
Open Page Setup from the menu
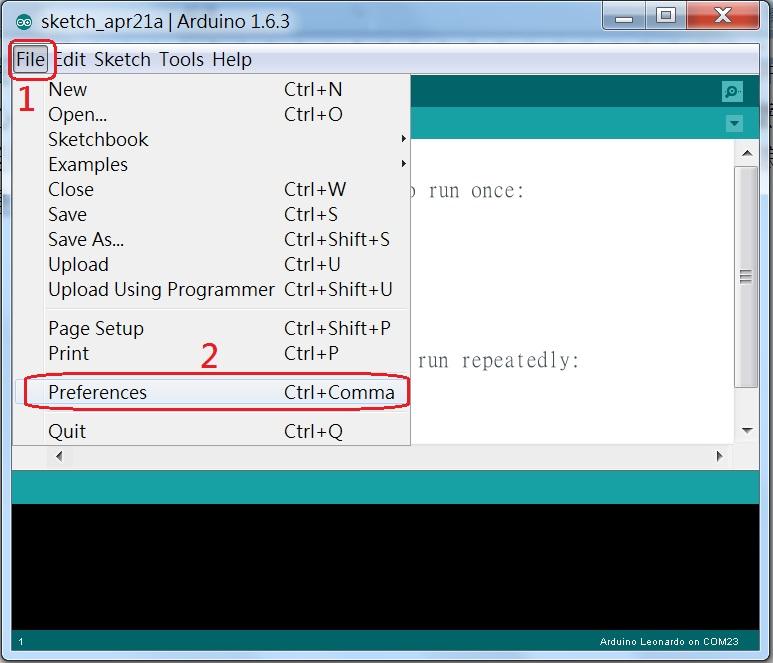tap(212, 329)
